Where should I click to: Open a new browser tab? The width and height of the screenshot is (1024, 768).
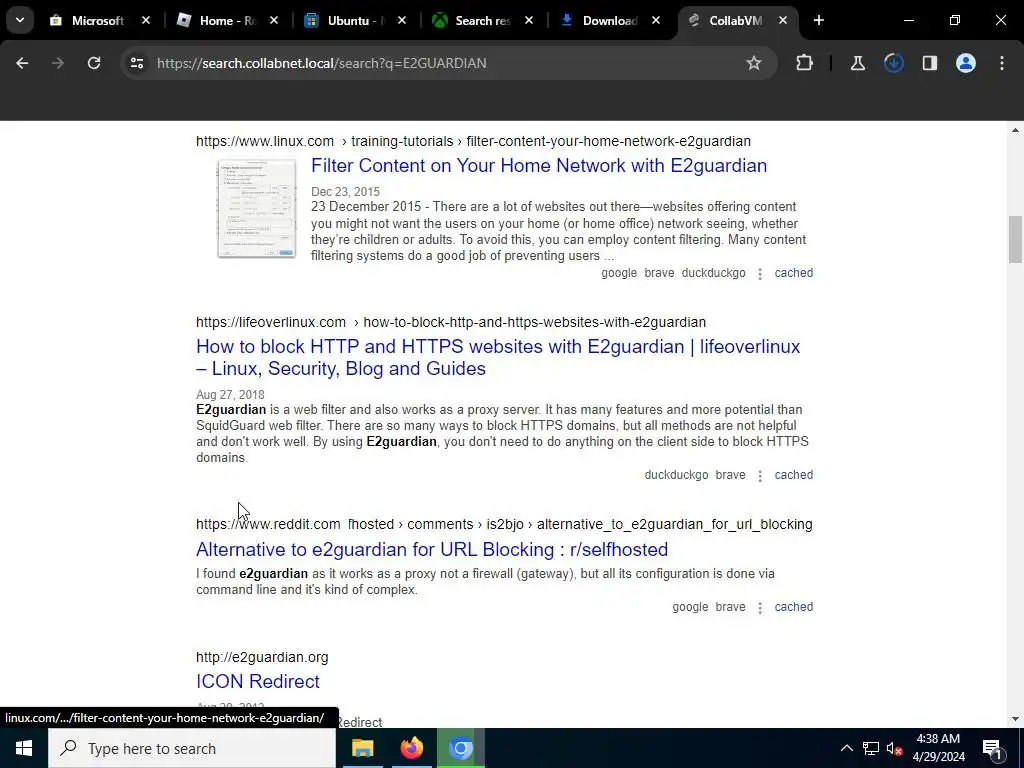point(818,20)
